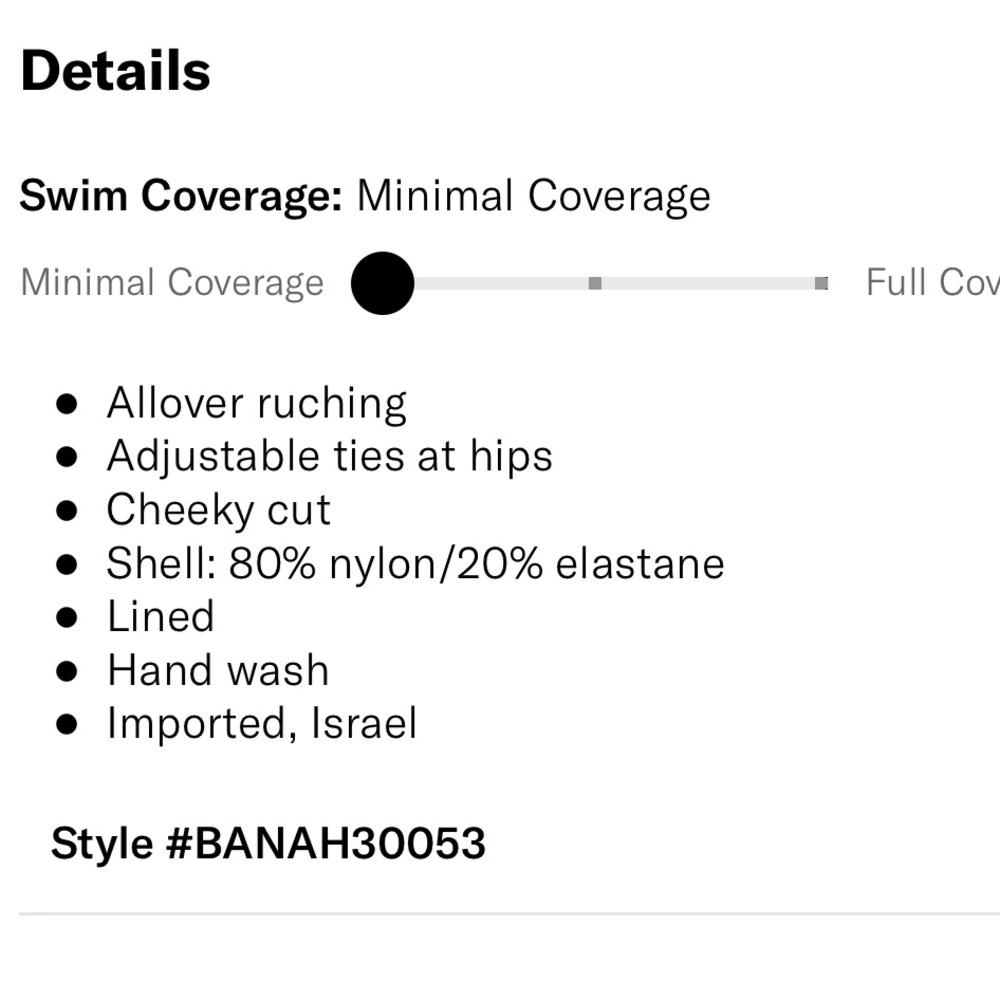This screenshot has height=1000, width=1000.
Task: Click the Allover ruching bullet item
Action: [x=256, y=404]
